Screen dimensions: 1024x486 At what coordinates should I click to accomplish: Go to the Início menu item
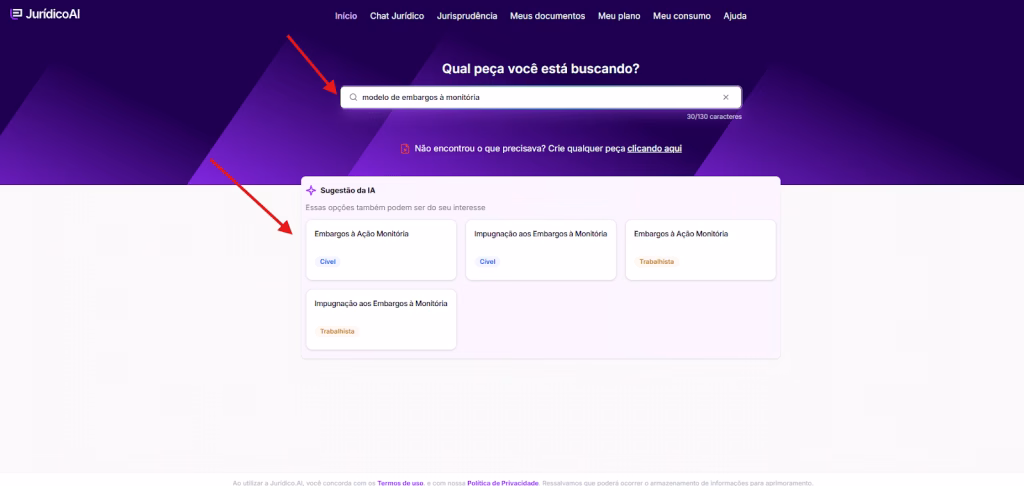point(346,16)
